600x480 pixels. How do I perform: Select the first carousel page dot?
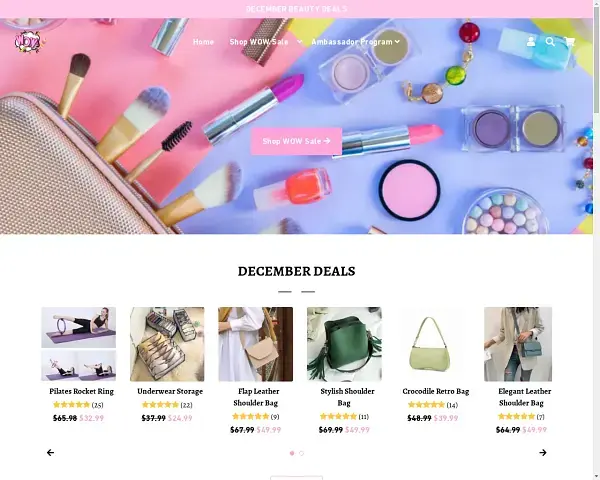click(292, 453)
